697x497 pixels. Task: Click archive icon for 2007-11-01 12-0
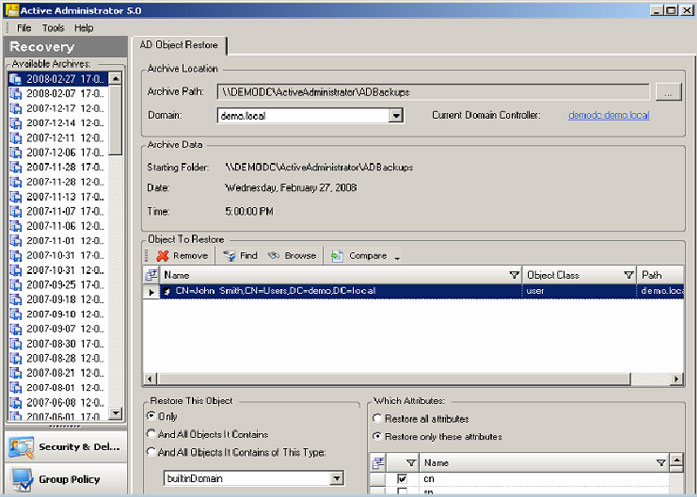(x=16, y=240)
